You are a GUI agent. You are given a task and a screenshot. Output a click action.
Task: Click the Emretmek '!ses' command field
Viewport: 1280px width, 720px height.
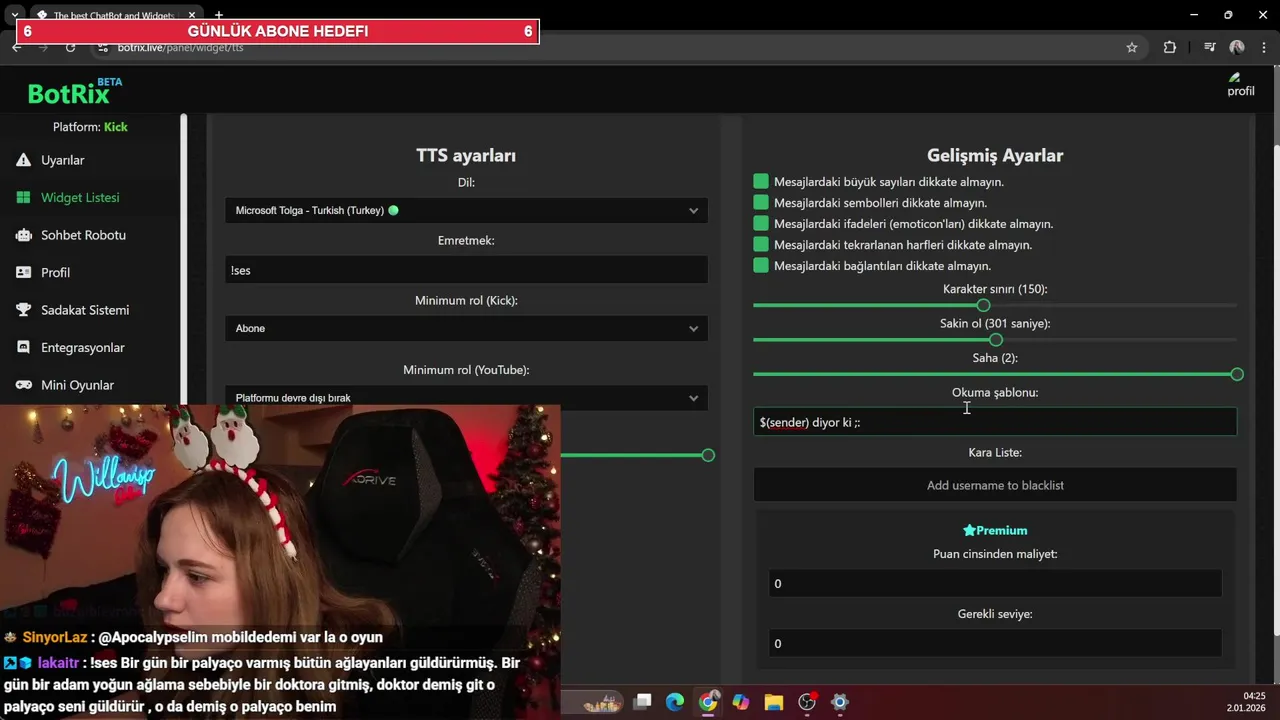click(x=466, y=270)
